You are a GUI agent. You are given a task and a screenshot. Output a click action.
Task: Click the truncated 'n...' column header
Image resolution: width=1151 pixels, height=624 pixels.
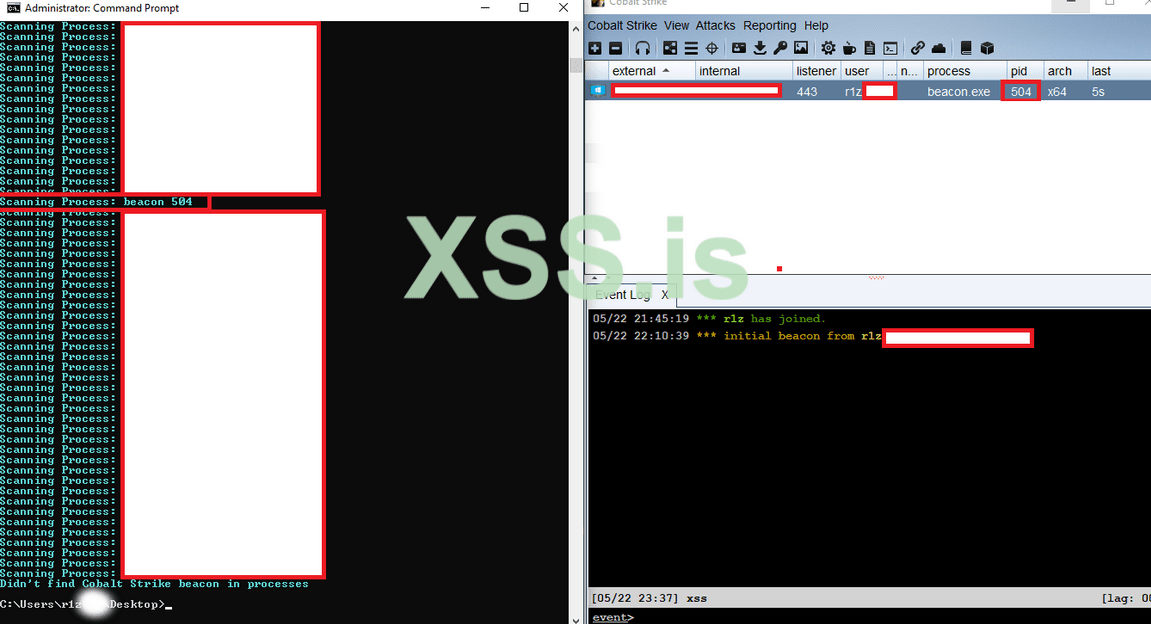tap(909, 71)
